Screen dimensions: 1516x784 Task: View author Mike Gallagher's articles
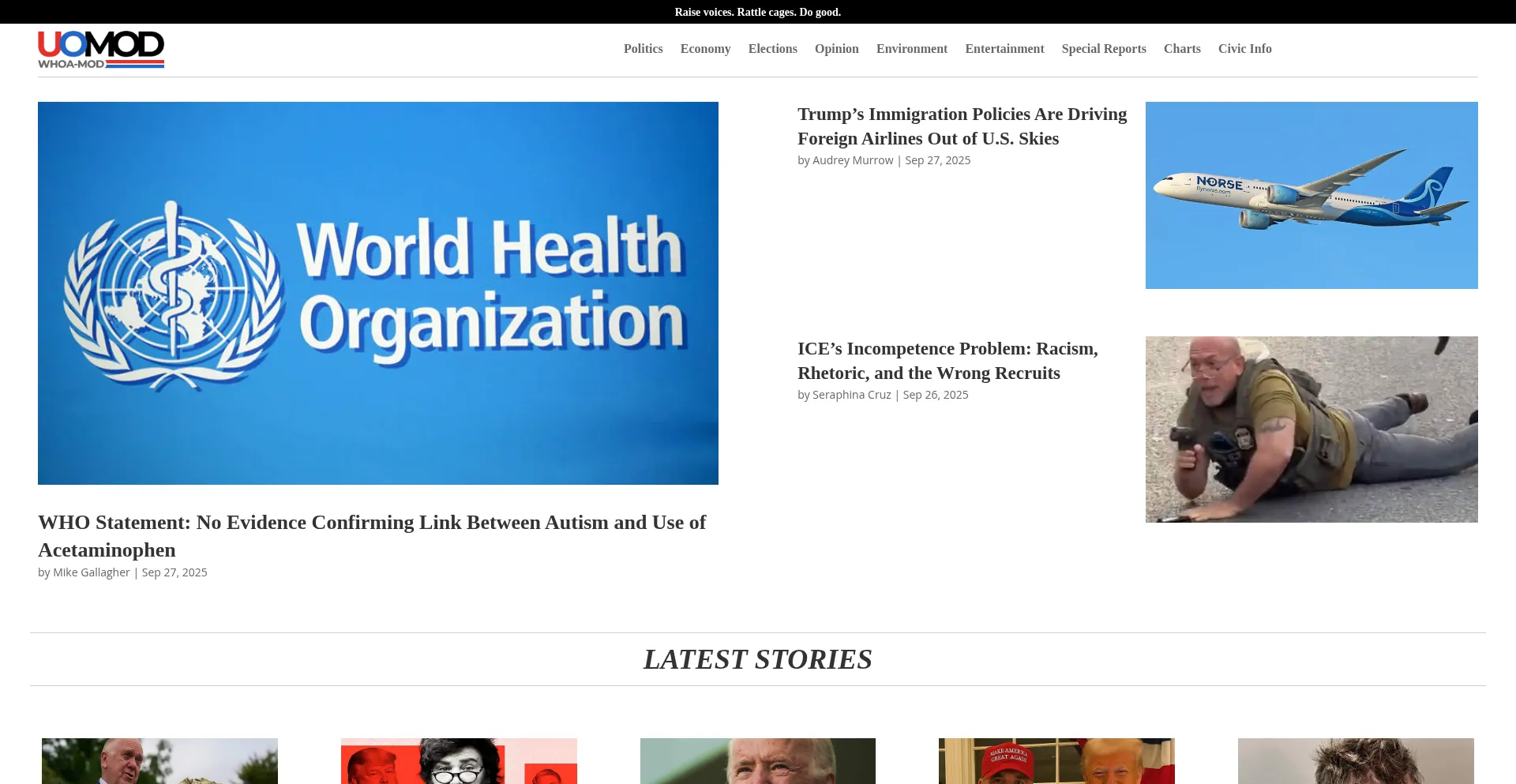[91, 572]
